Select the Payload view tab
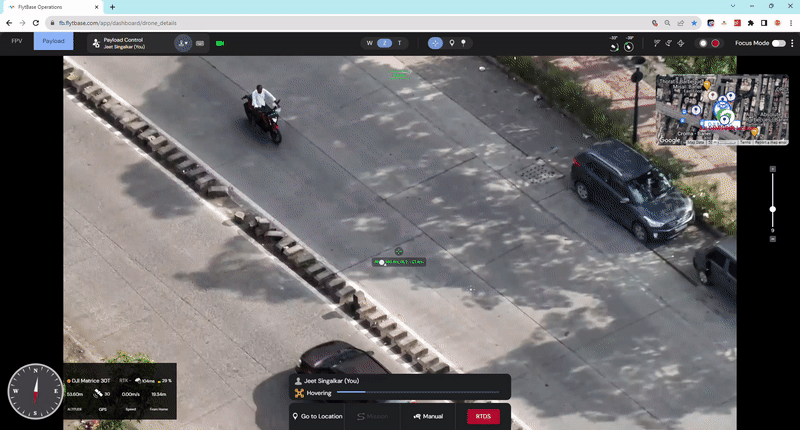The height and width of the screenshot is (430, 800). point(53,41)
